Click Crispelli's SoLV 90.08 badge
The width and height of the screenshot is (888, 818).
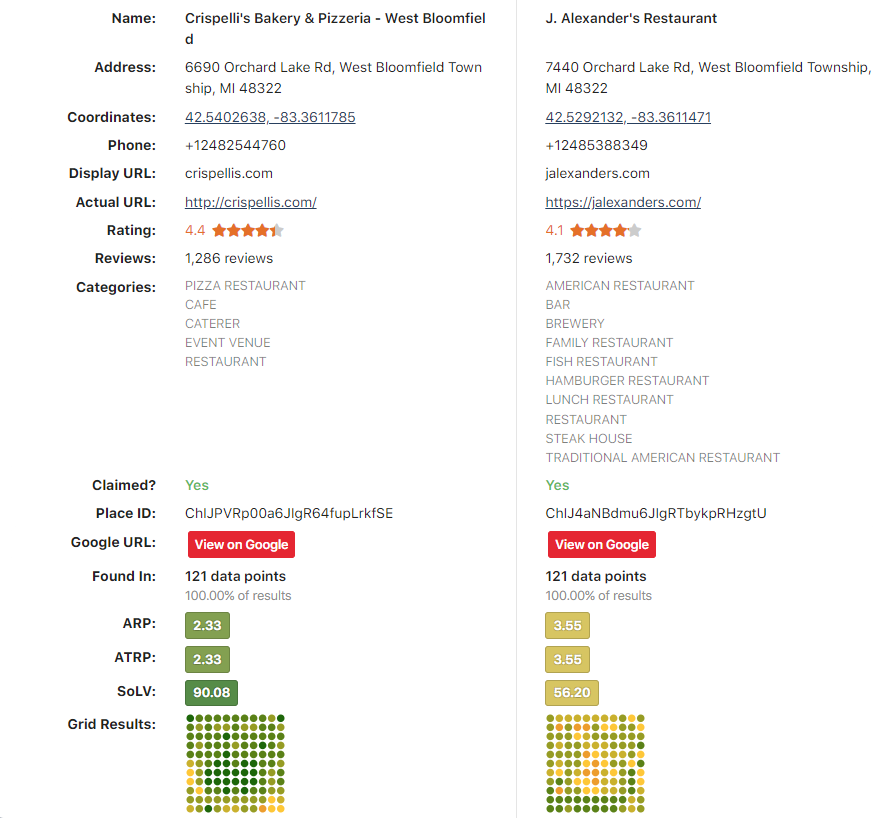(211, 693)
